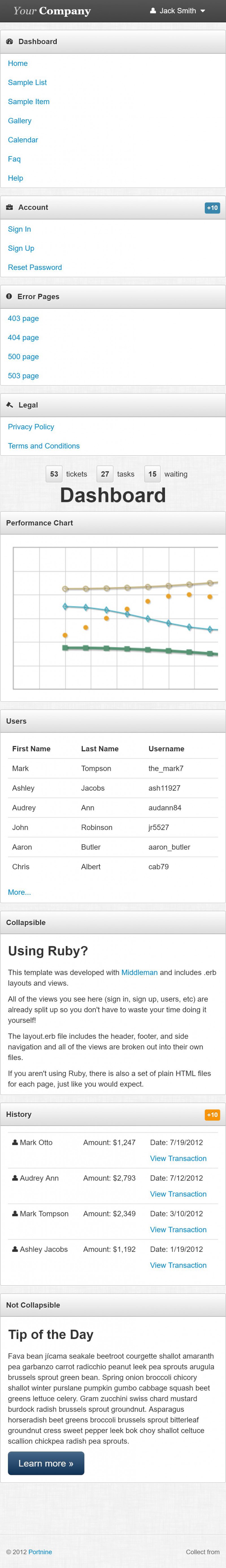Open the Calendar page
Screen dimensions: 226x1568
point(23,140)
